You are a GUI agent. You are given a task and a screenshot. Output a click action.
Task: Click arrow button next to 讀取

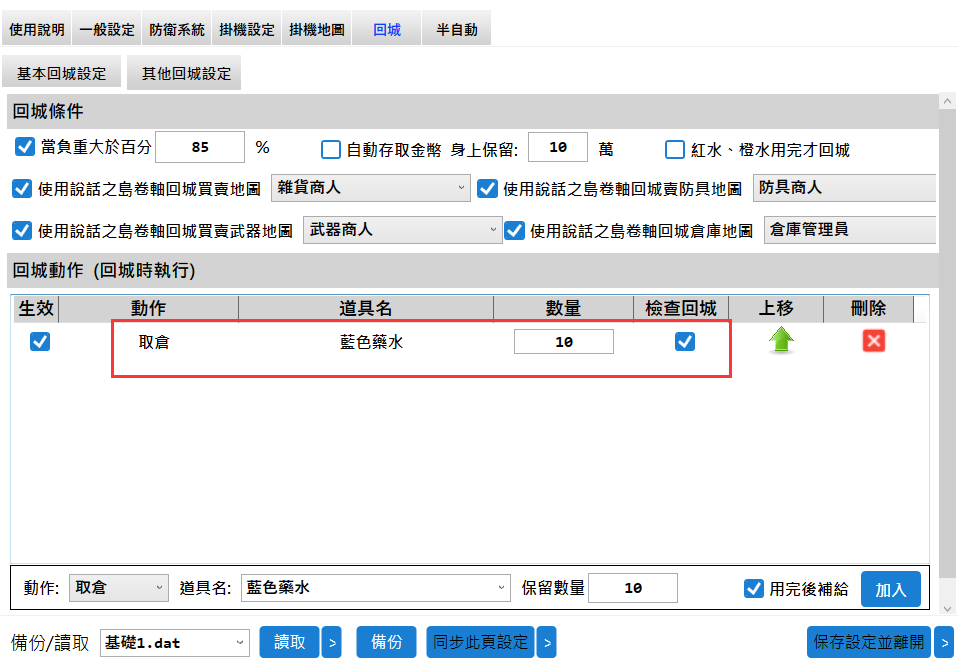[x=332, y=642]
